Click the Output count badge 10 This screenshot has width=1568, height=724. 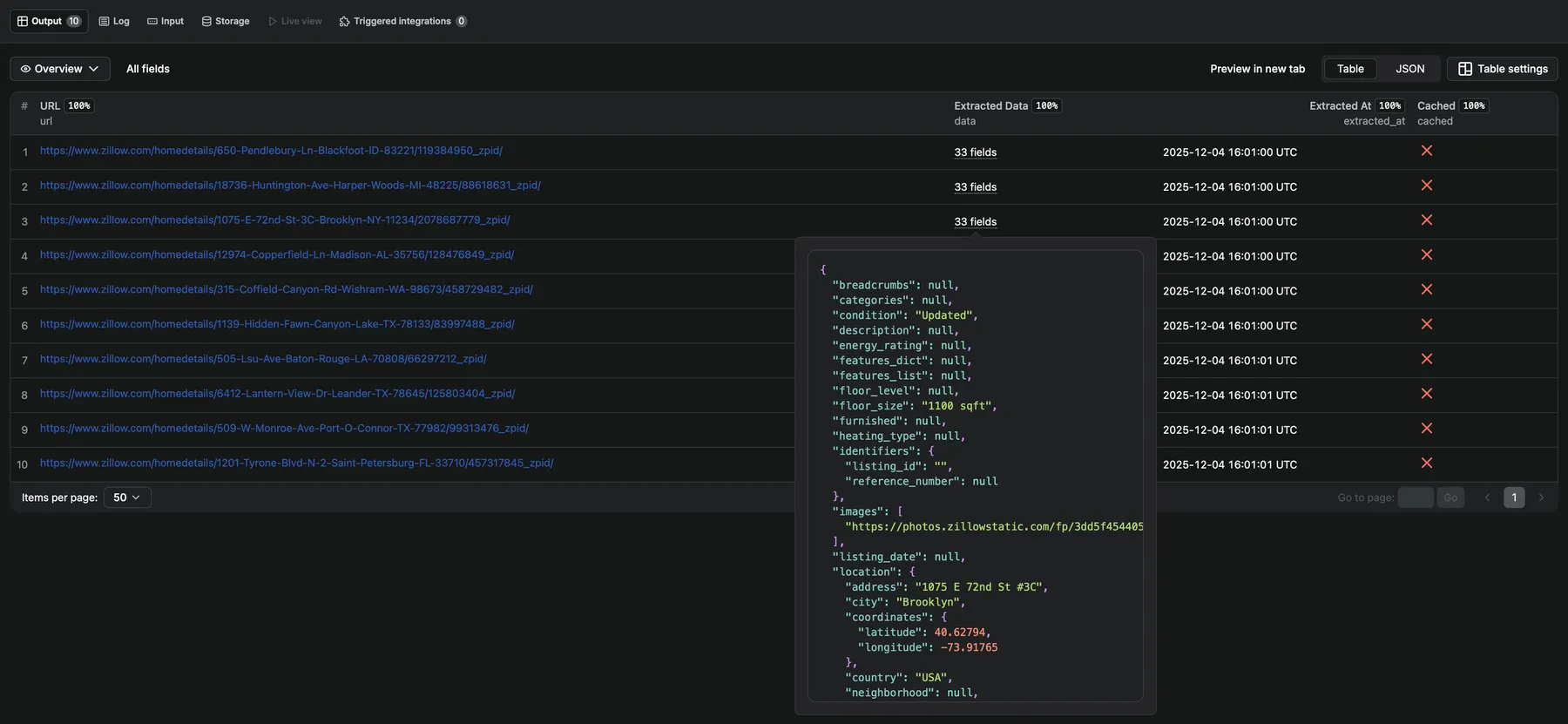74,21
